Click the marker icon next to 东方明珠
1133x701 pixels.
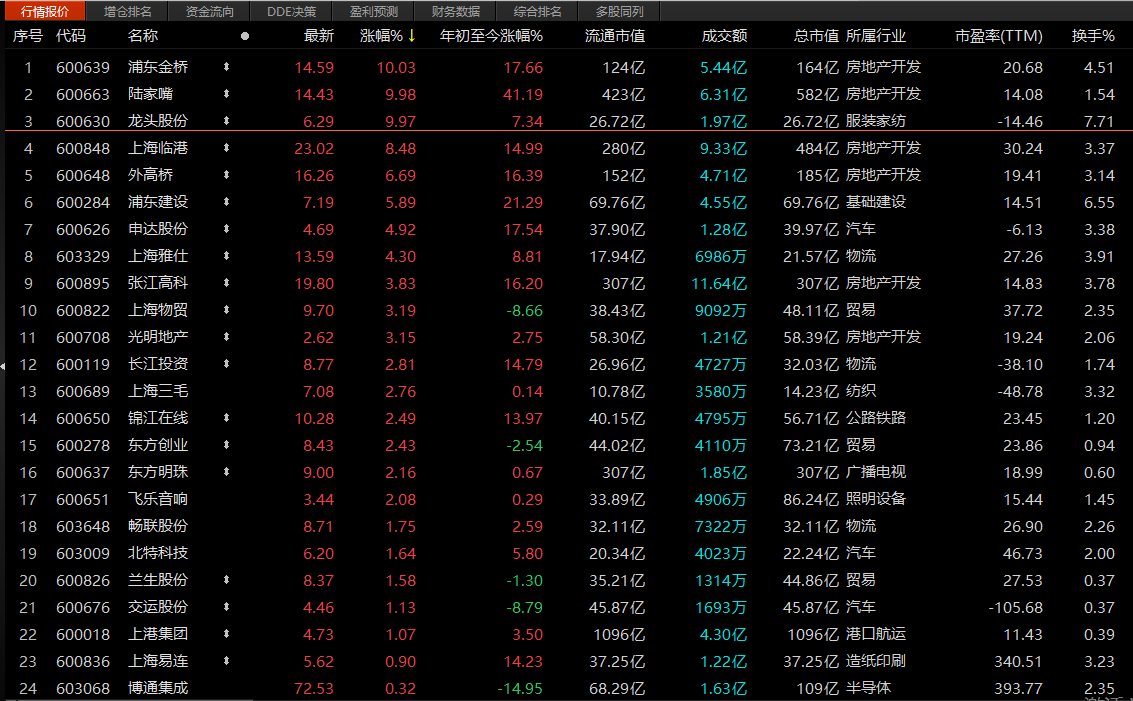pyautogui.click(x=226, y=473)
